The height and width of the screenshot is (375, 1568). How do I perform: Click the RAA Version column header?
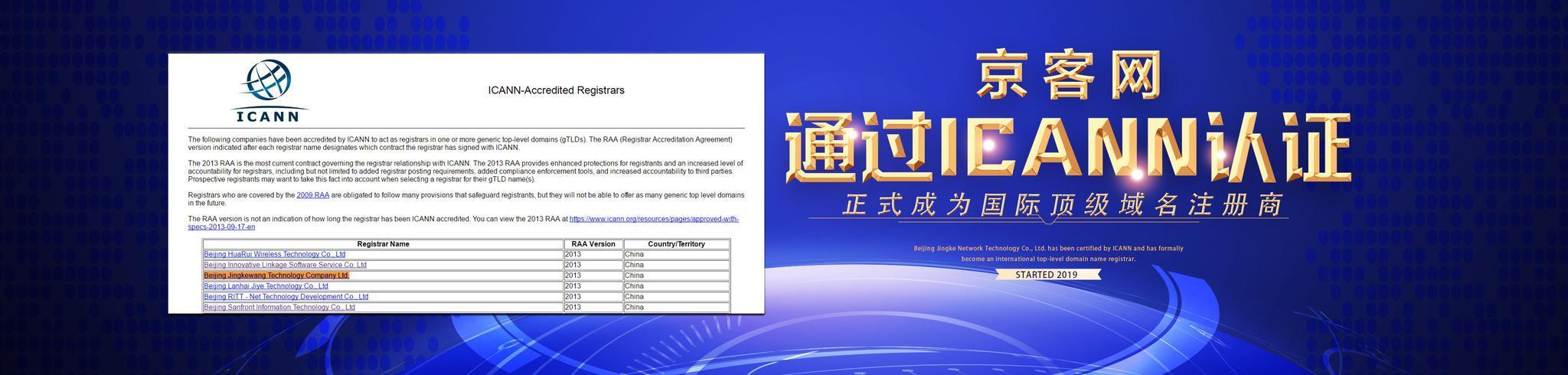click(593, 244)
